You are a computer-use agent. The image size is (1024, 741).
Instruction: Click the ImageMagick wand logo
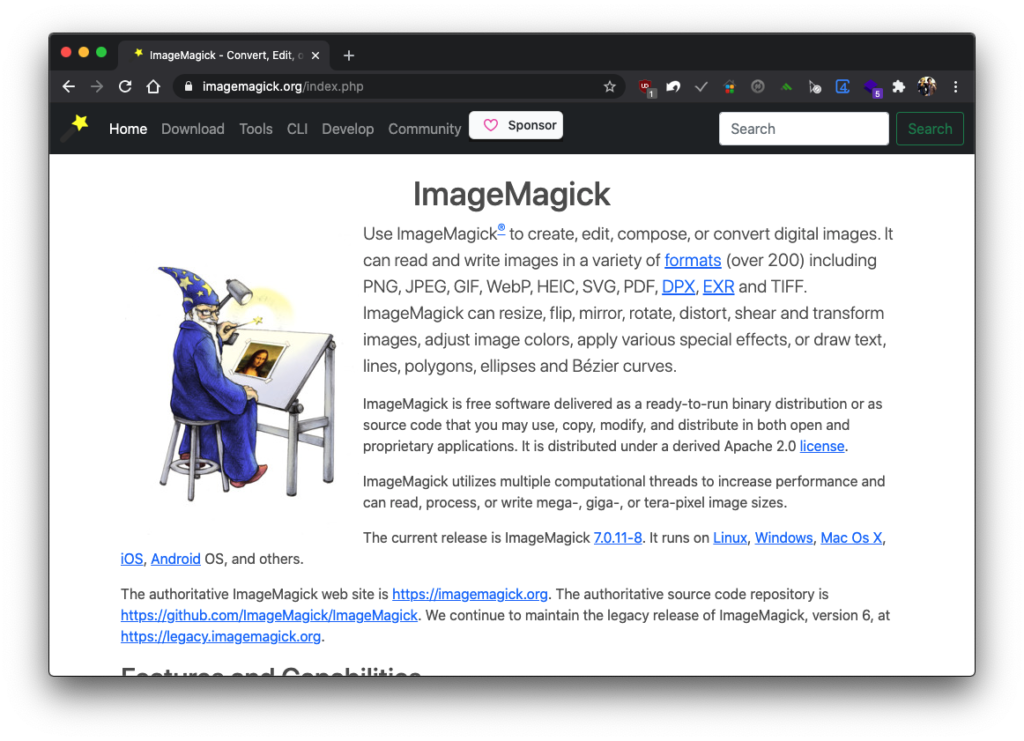[x=76, y=127]
